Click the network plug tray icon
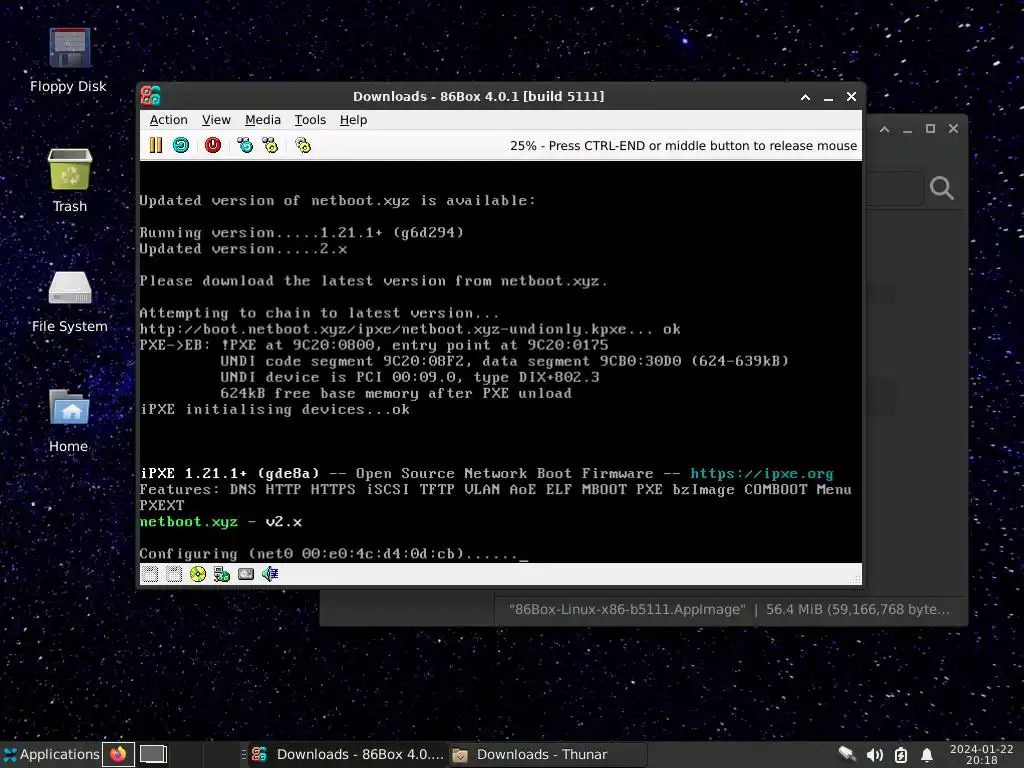Screen dimensions: 1024x768 848,754
